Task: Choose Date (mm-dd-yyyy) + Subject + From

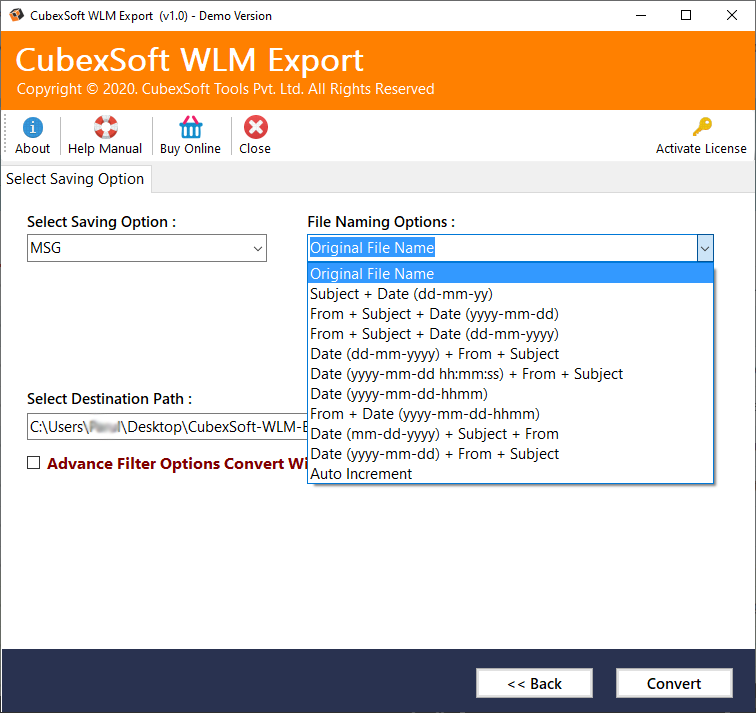Action: [434, 434]
